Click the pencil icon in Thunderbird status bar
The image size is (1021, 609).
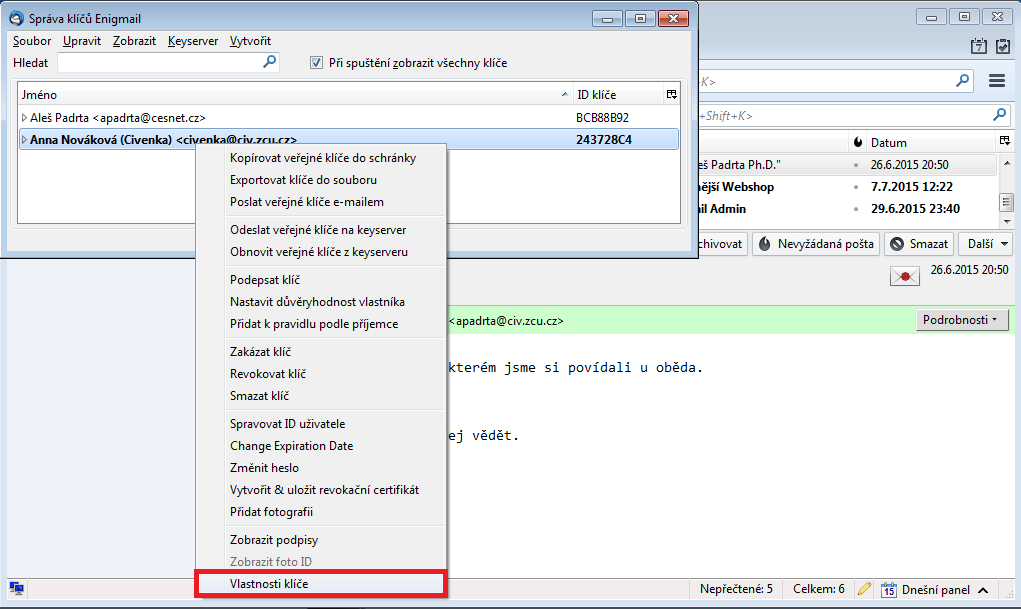864,589
